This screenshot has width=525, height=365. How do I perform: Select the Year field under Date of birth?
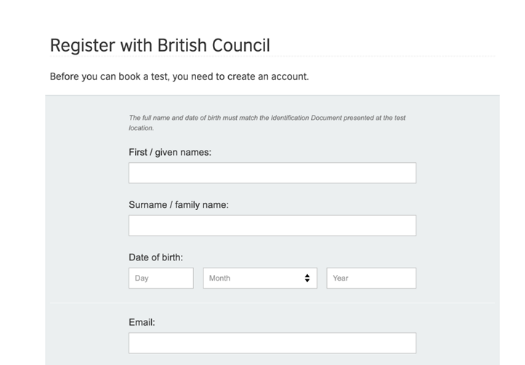pos(371,278)
